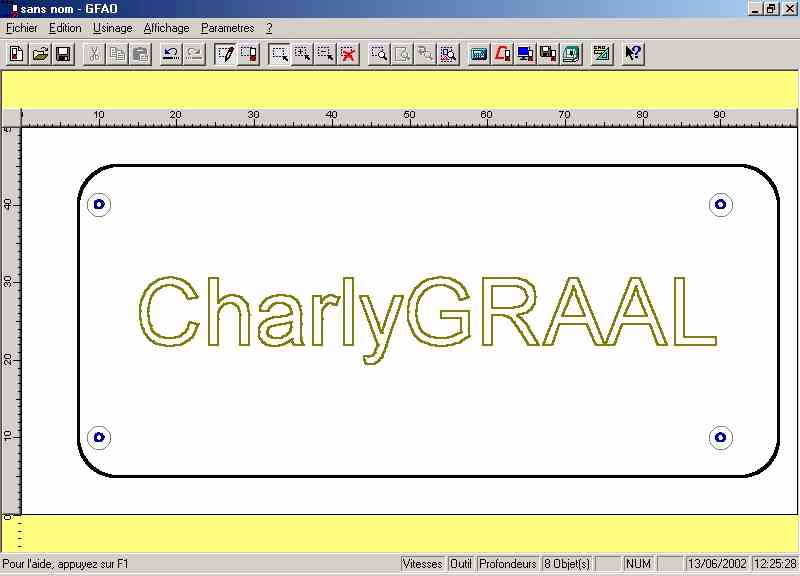Select the pencil edit tool
This screenshot has width=800, height=576.
coord(225,54)
